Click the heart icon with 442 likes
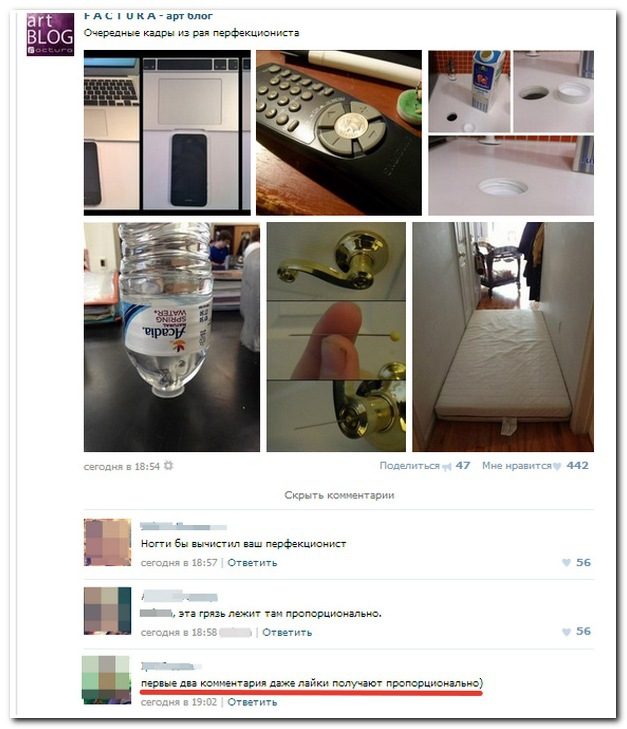The height and width of the screenshot is (729, 627). pos(557,466)
